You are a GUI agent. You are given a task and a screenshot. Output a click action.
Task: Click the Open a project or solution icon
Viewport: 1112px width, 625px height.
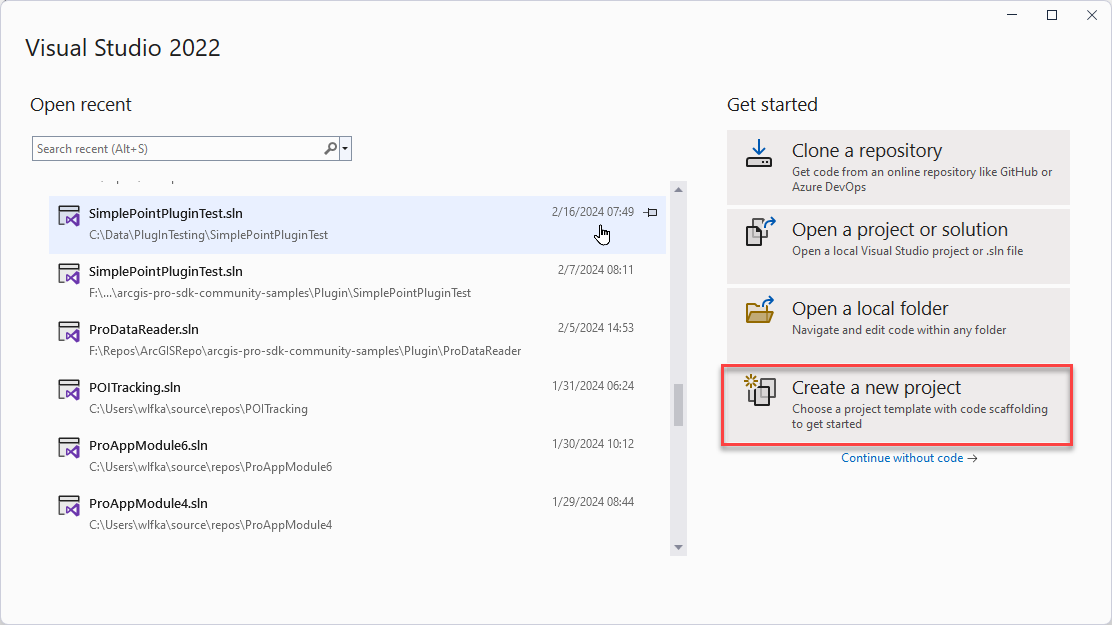(x=759, y=231)
